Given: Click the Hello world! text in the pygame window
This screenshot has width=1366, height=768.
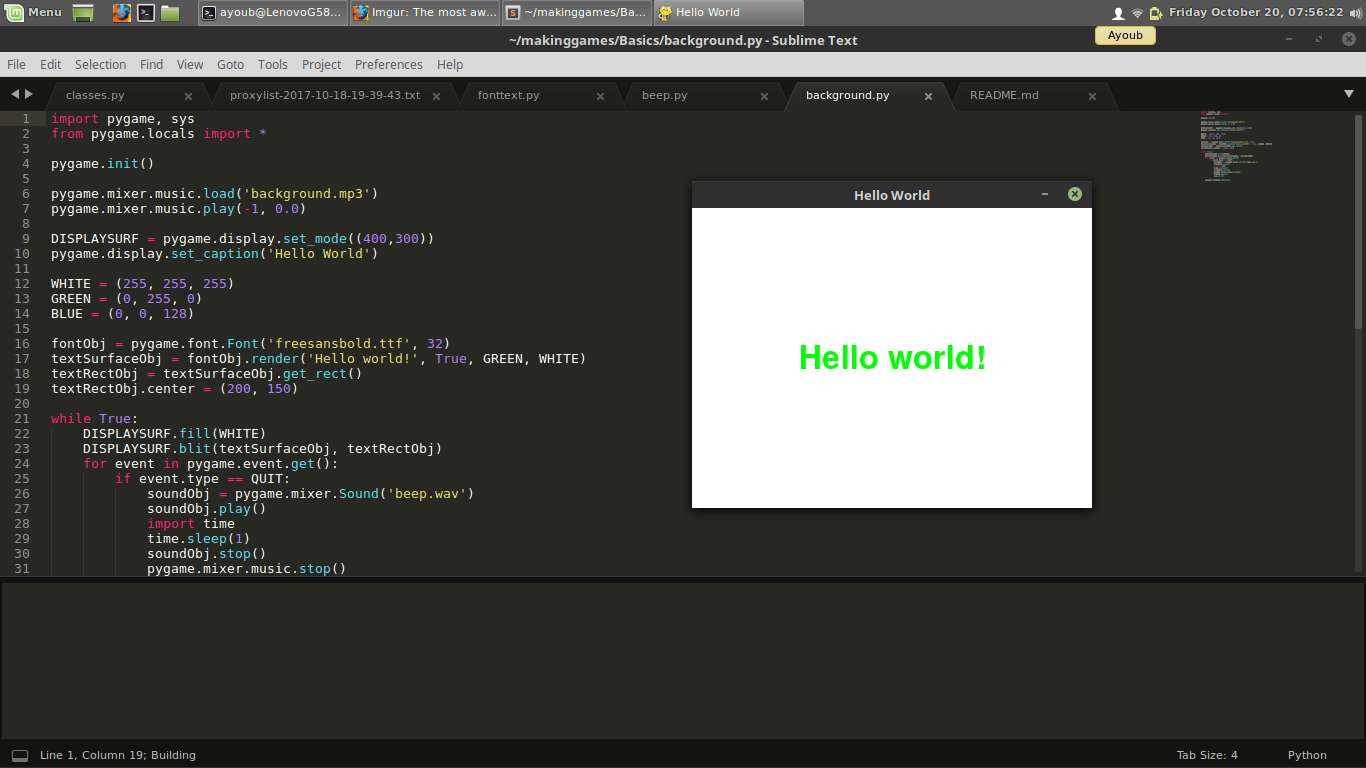Looking at the screenshot, I should coord(893,358).
